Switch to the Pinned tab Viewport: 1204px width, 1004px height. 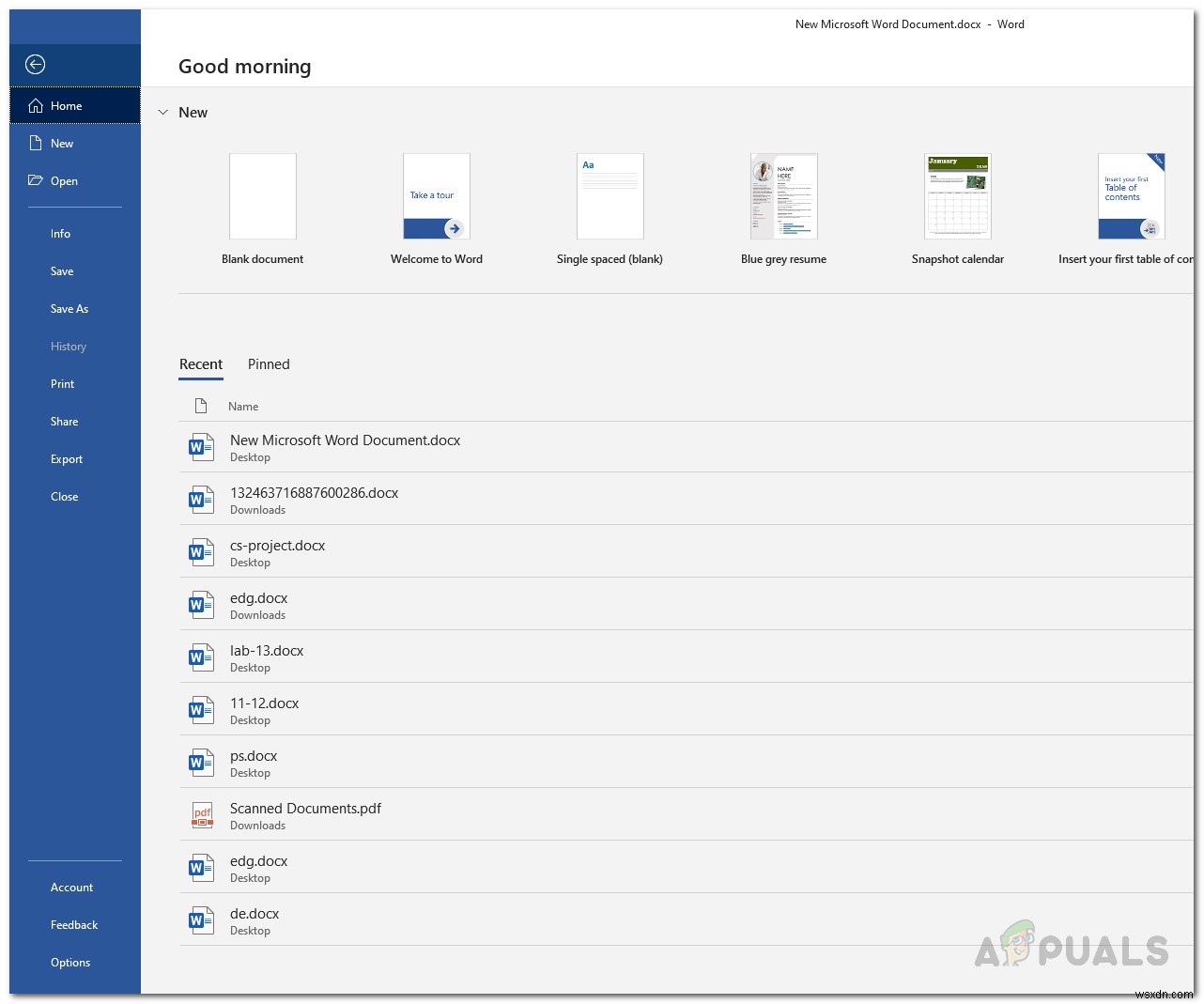click(x=269, y=364)
